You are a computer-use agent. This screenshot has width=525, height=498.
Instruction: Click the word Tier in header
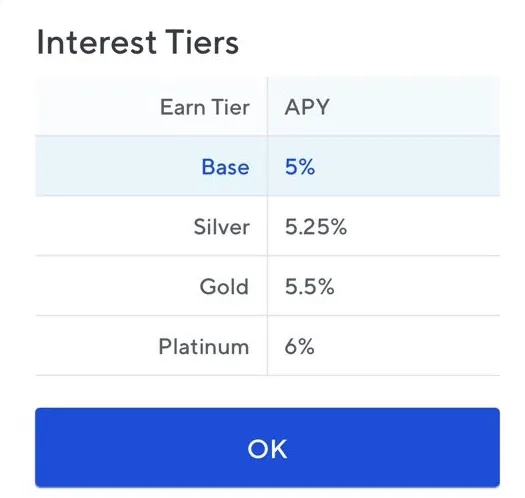tap(231, 107)
